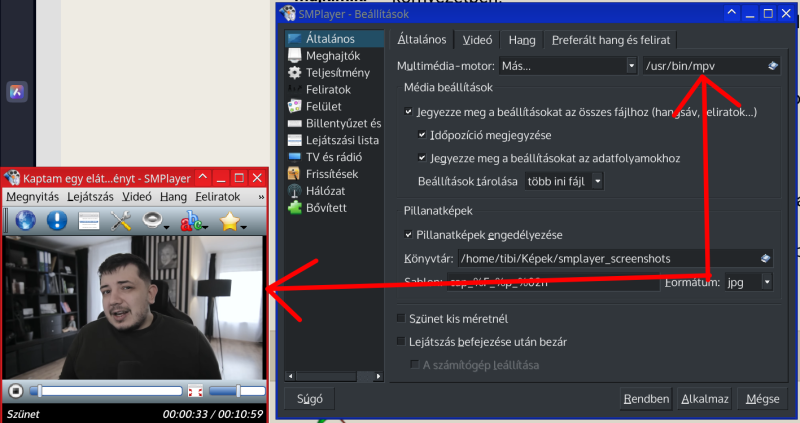Enable Szünet kis méretnél
Screen dimensions: 800x423
click(402, 318)
